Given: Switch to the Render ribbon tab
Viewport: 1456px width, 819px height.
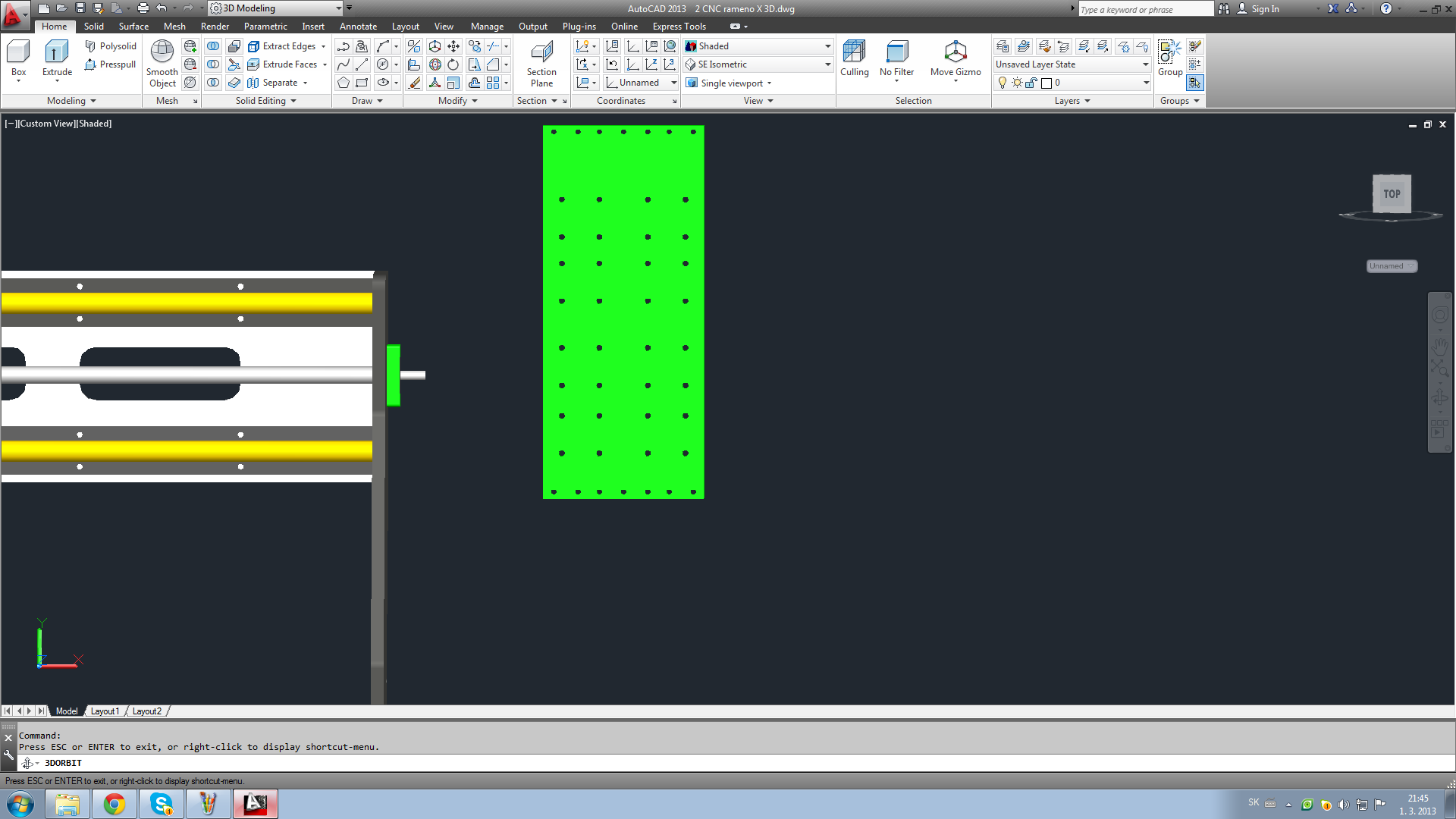Looking at the screenshot, I should (215, 27).
